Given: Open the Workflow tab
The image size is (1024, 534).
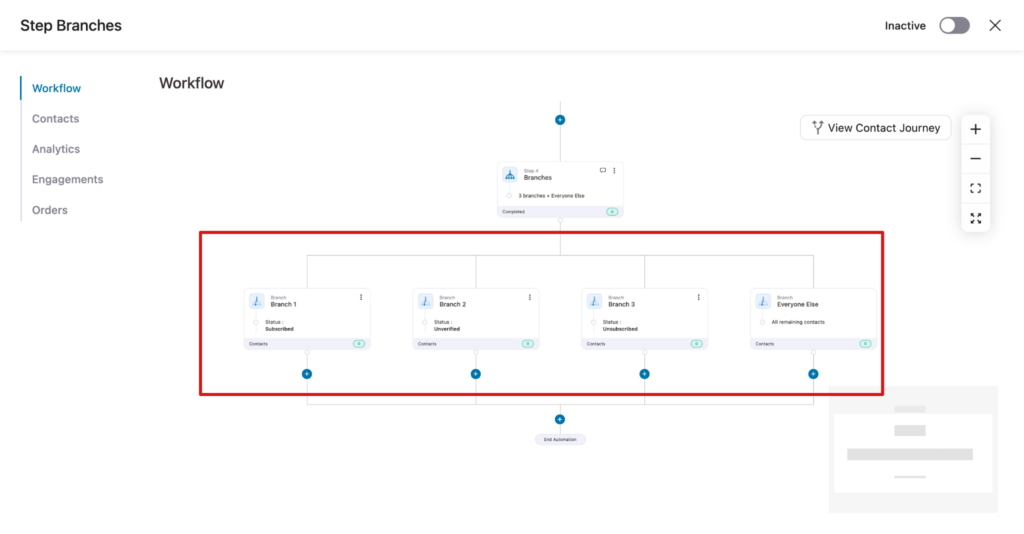Looking at the screenshot, I should [56, 88].
